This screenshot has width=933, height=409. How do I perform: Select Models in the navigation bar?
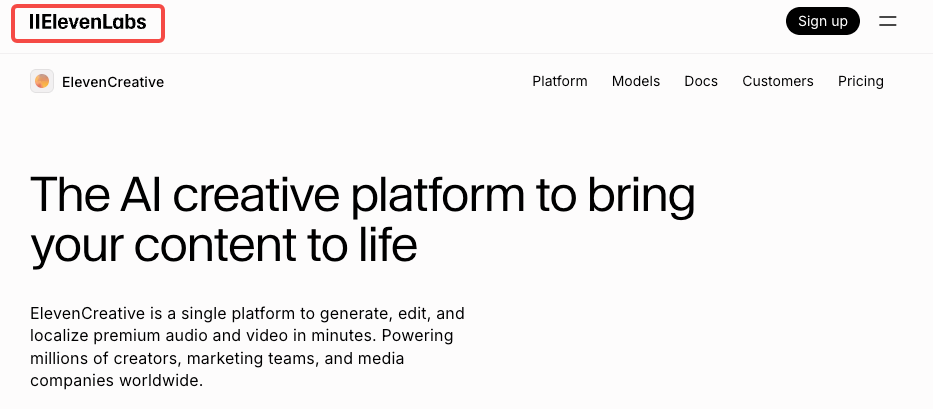[635, 81]
